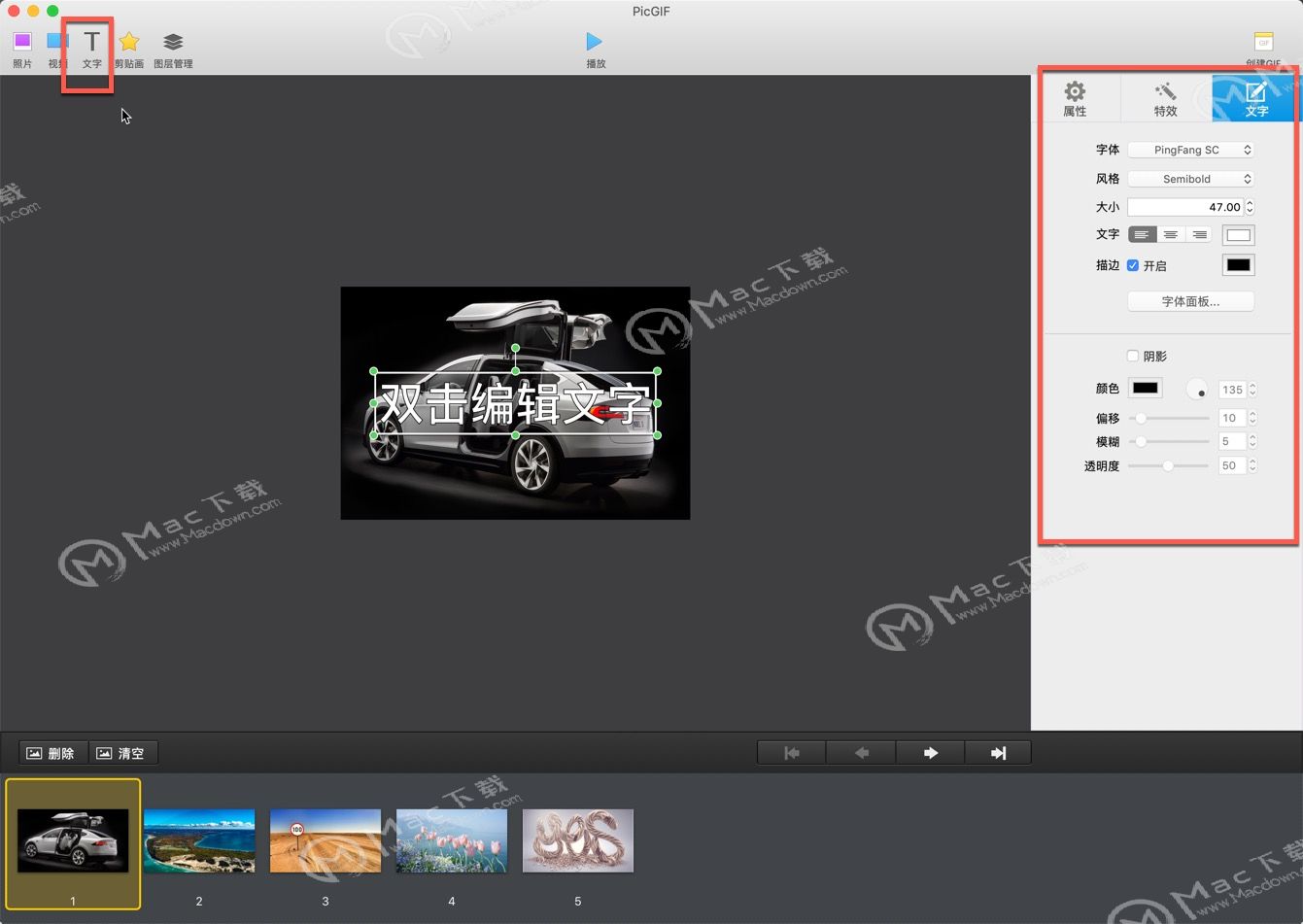Viewport: 1303px width, 924px height.
Task: Click the angle stepper next to 135
Action: (1252, 390)
